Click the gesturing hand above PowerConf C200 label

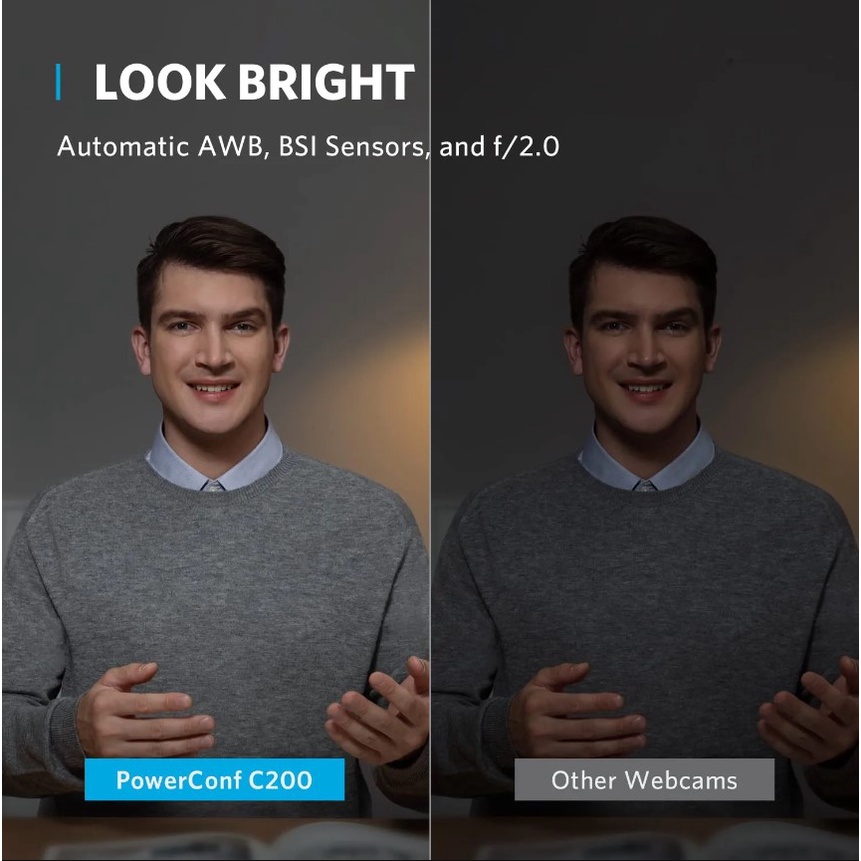146,711
